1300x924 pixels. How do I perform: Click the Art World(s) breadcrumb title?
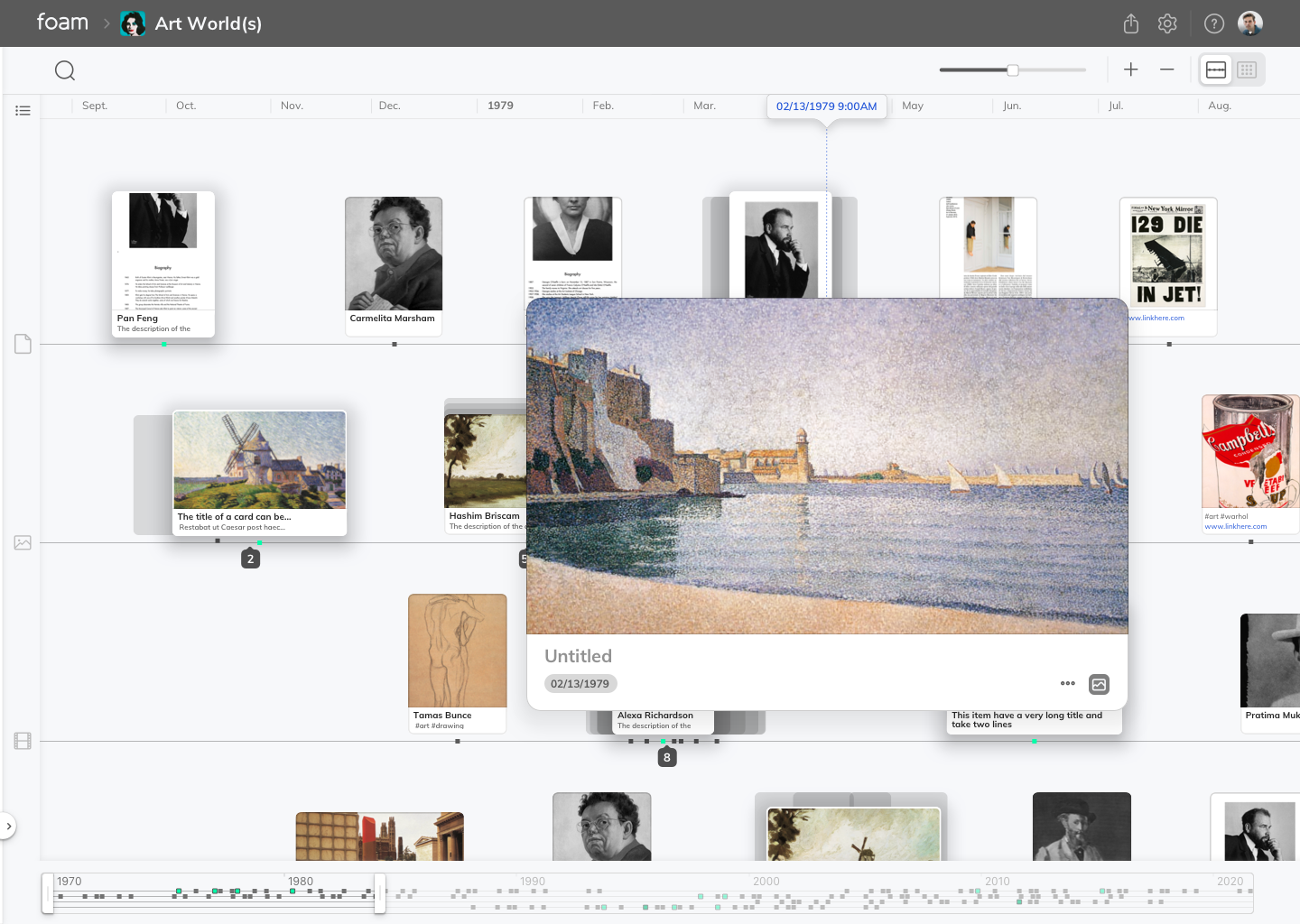pos(209,23)
